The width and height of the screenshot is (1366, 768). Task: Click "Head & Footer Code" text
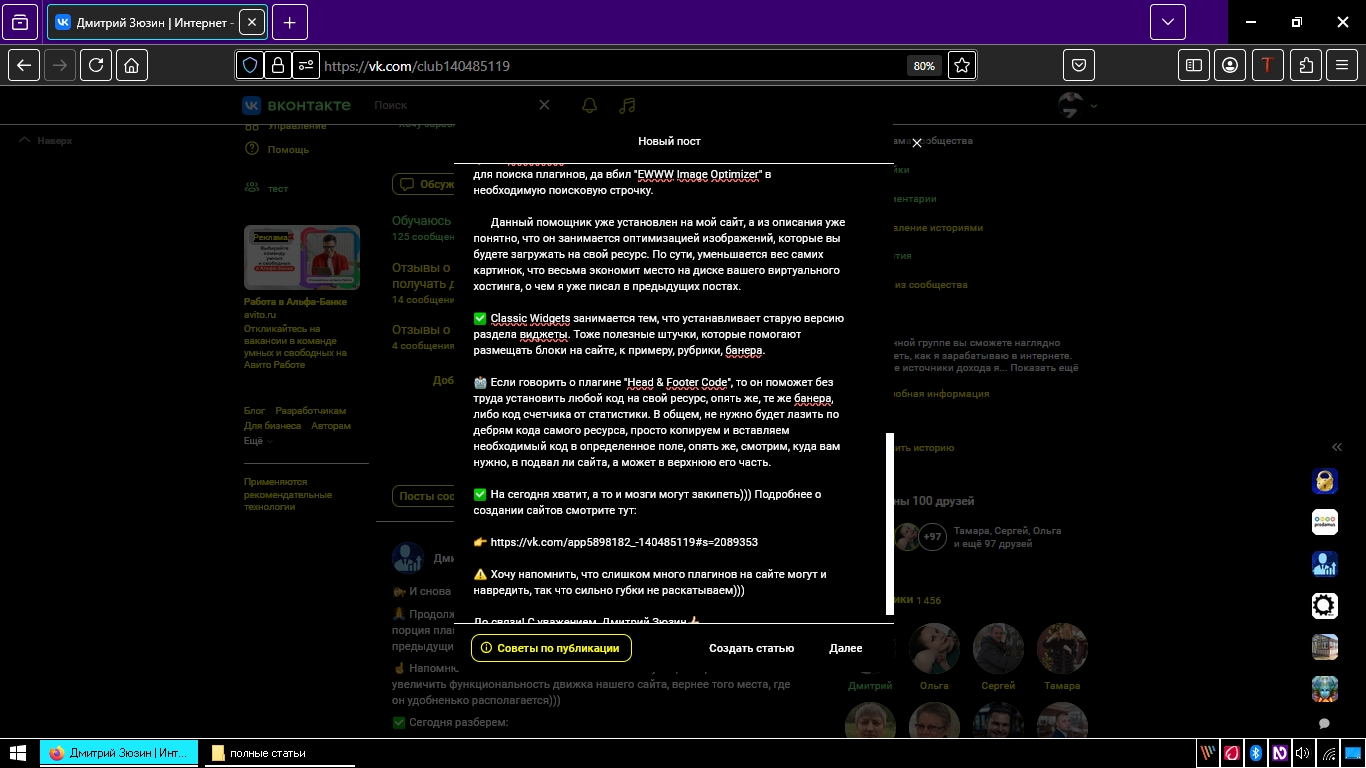[678, 382]
